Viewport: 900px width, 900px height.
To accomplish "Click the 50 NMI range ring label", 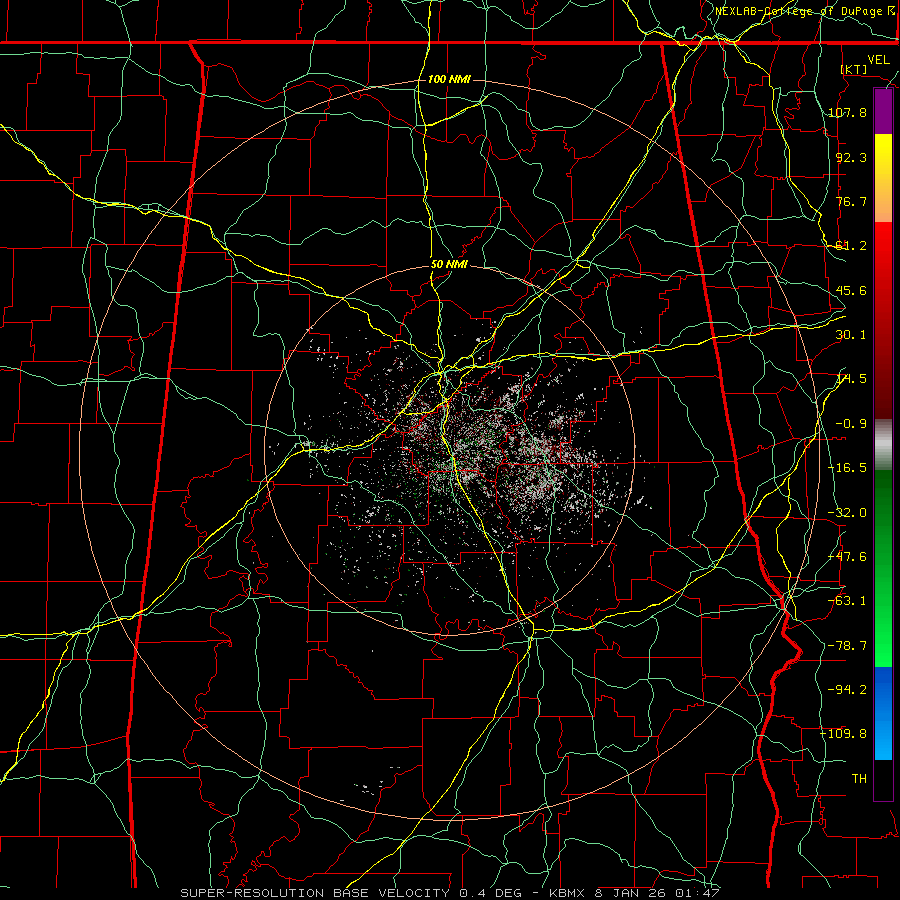I will tap(449, 265).
